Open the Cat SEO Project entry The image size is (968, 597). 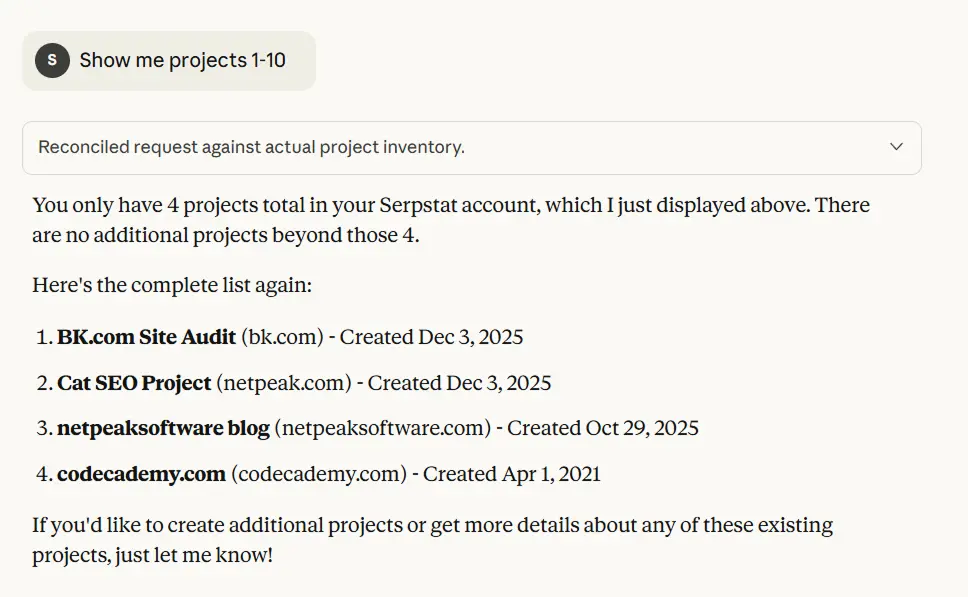point(133,383)
